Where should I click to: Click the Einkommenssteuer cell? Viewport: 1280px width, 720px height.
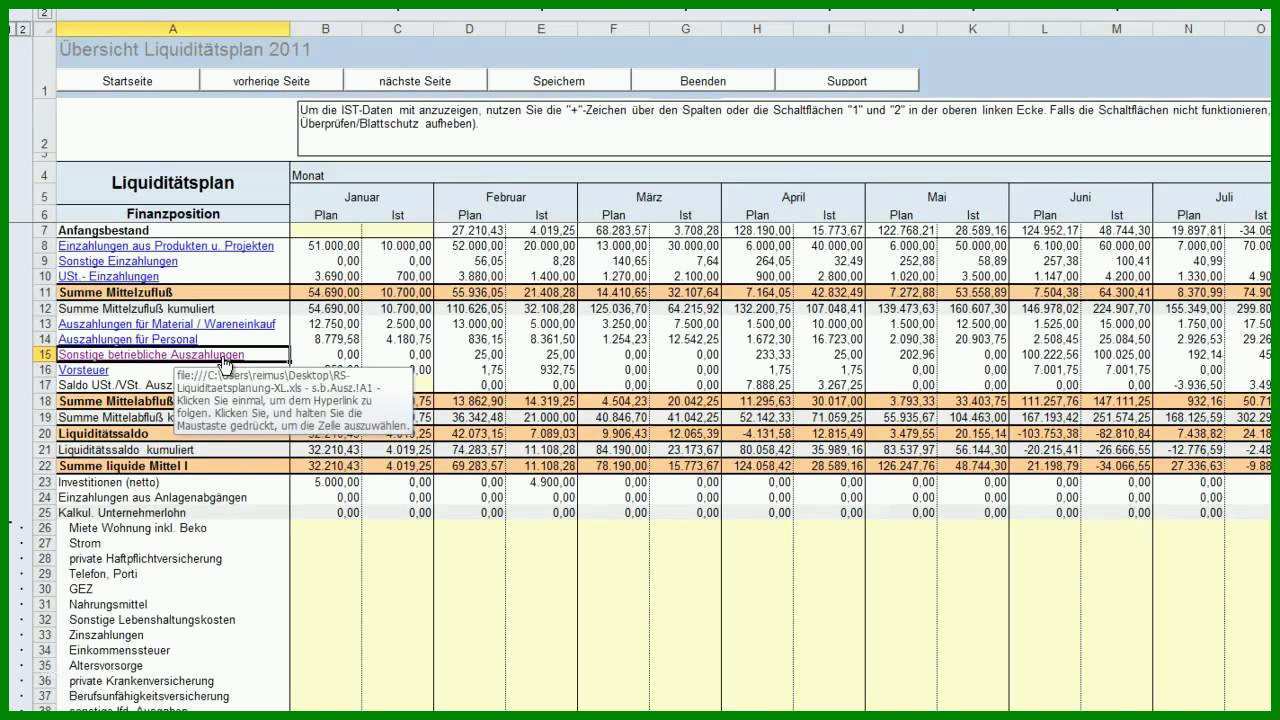[x=173, y=650]
